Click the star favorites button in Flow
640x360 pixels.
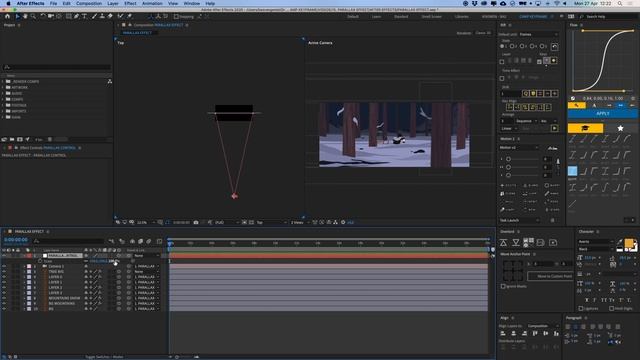(x=620, y=128)
